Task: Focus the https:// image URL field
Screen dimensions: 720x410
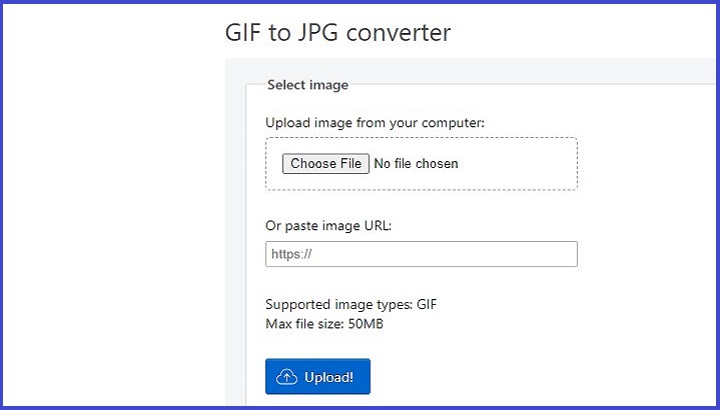Action: tap(421, 254)
